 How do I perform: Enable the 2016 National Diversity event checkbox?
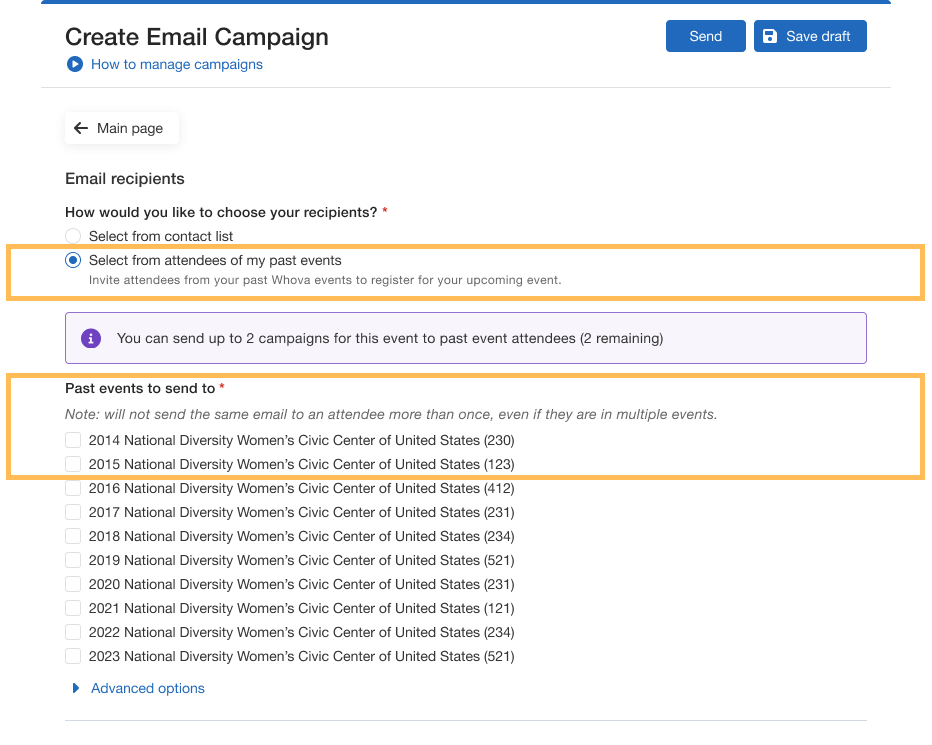point(73,489)
